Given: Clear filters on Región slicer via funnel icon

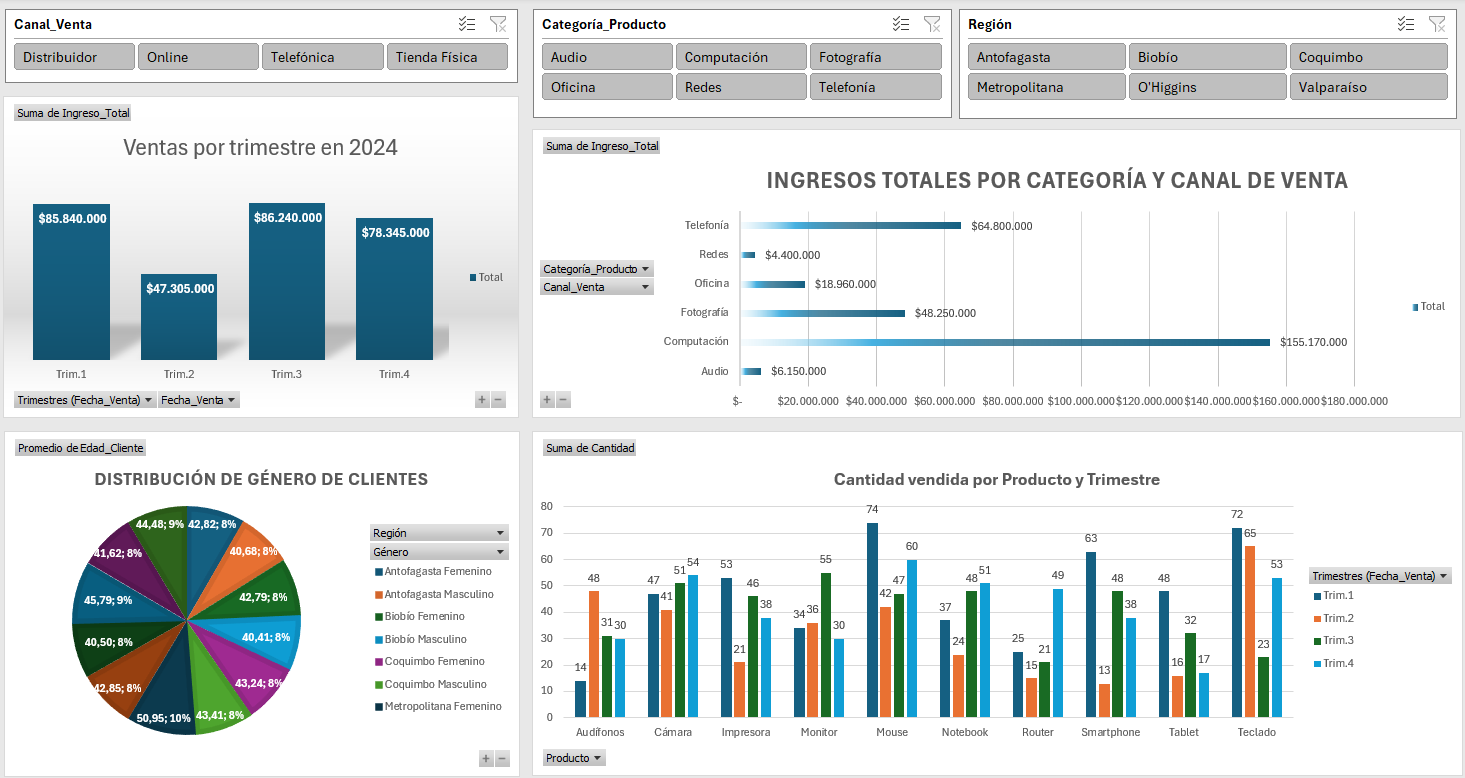Looking at the screenshot, I should coord(1438,24).
